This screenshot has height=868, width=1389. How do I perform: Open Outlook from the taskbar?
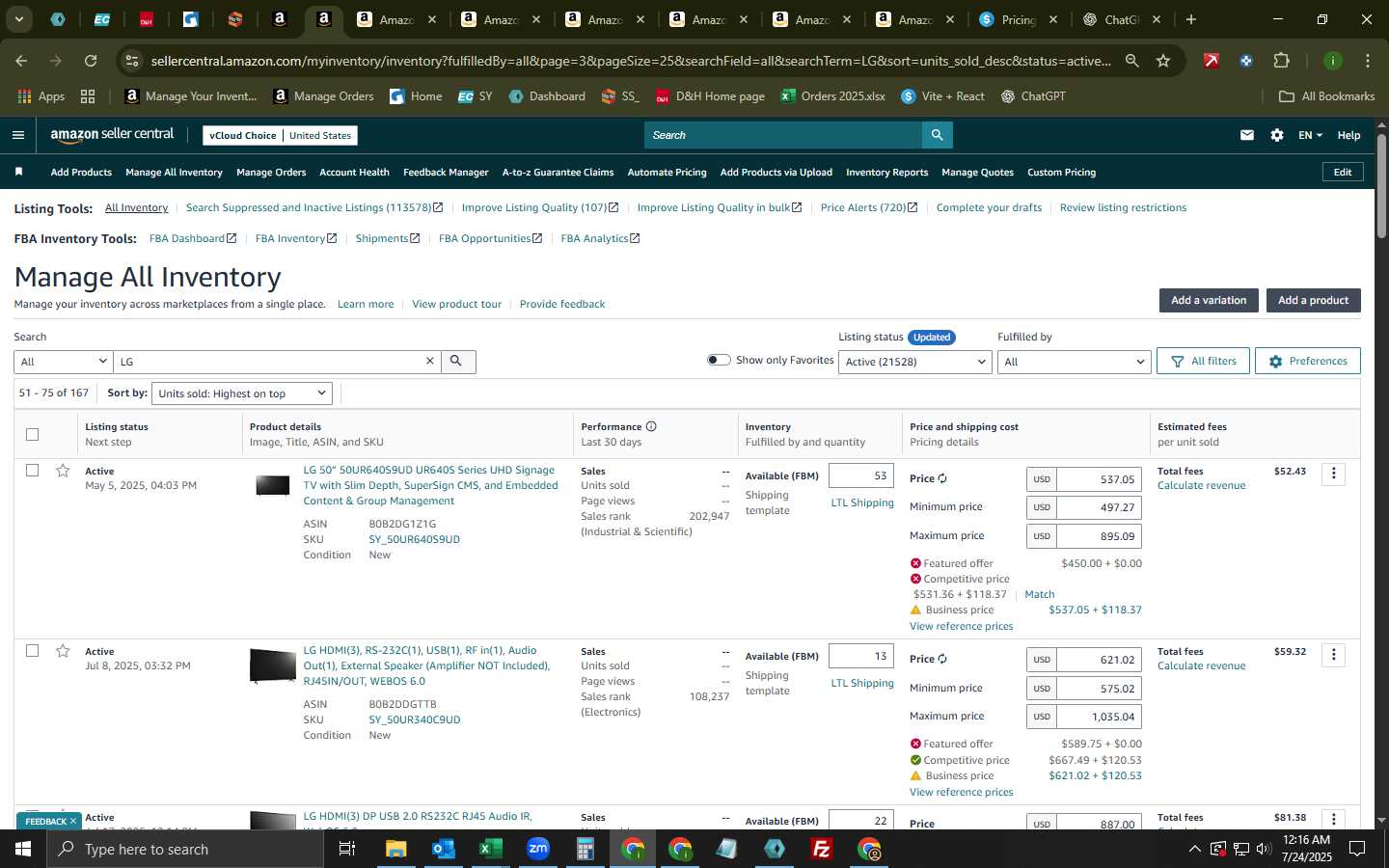click(x=443, y=849)
